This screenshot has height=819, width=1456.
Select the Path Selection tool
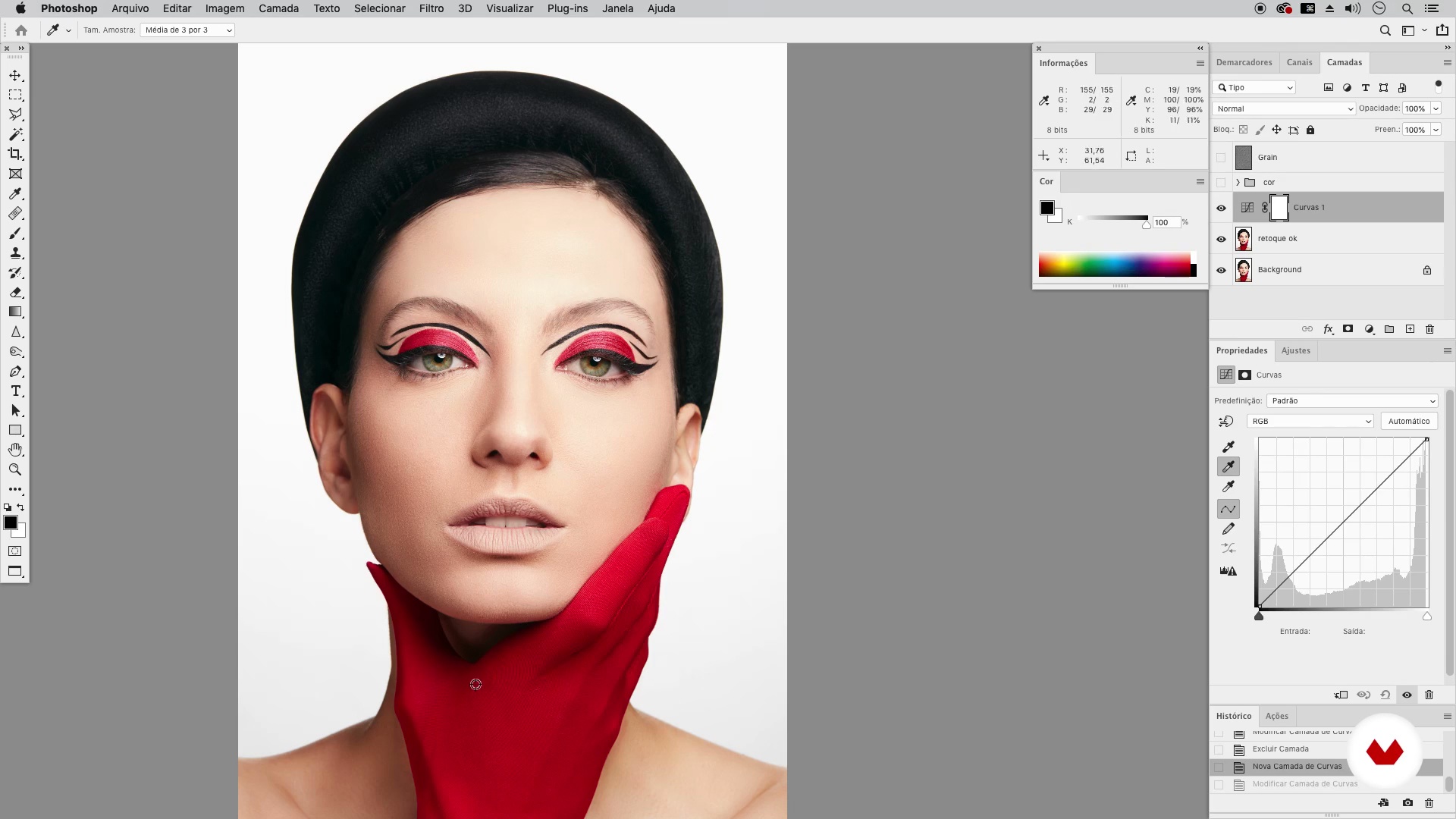pyautogui.click(x=15, y=410)
